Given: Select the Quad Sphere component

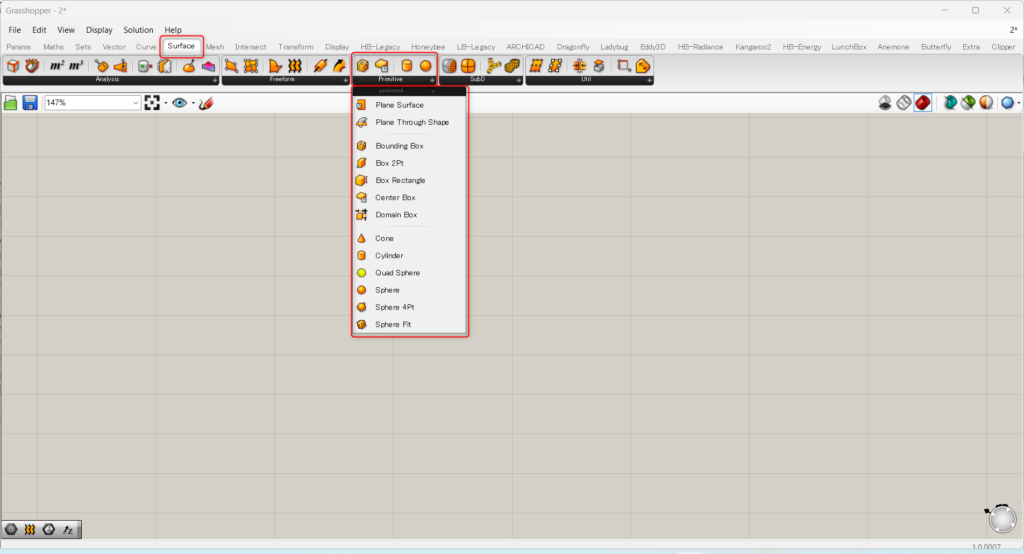Looking at the screenshot, I should pos(397,273).
